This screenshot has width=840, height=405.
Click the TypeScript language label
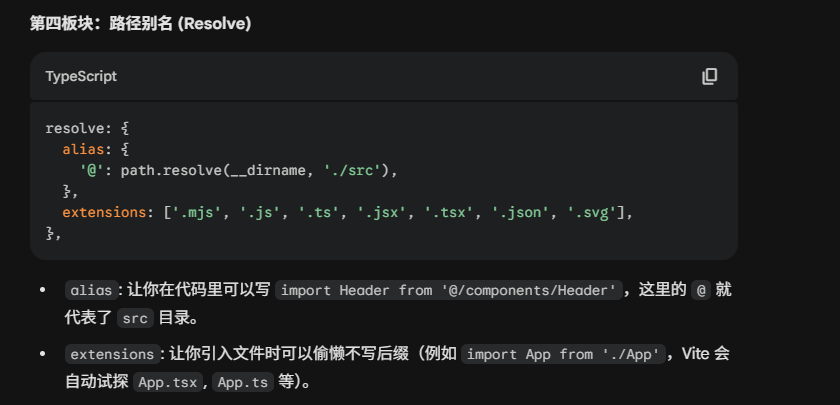click(81, 77)
